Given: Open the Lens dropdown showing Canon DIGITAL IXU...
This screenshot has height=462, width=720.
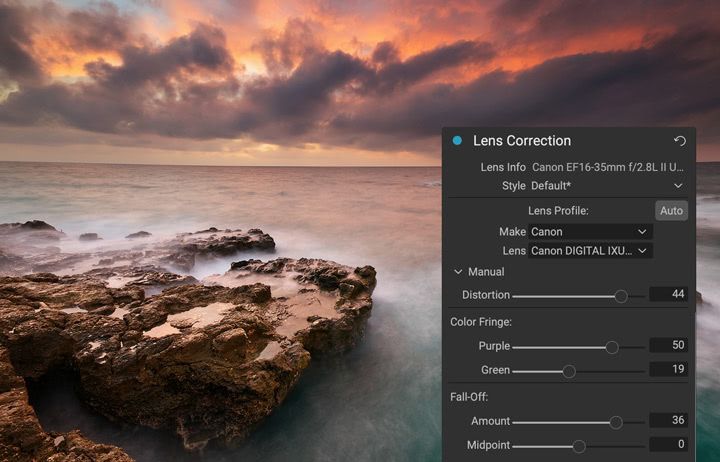Looking at the screenshot, I should pos(590,251).
